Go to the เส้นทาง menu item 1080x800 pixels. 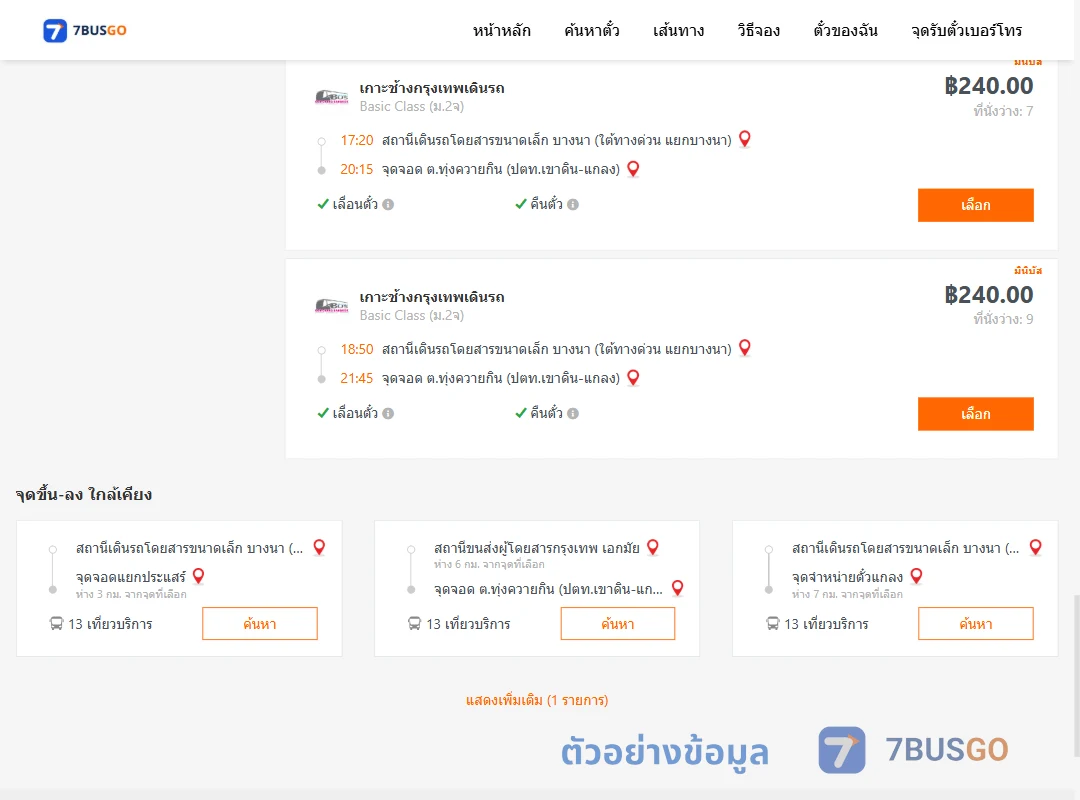point(678,30)
